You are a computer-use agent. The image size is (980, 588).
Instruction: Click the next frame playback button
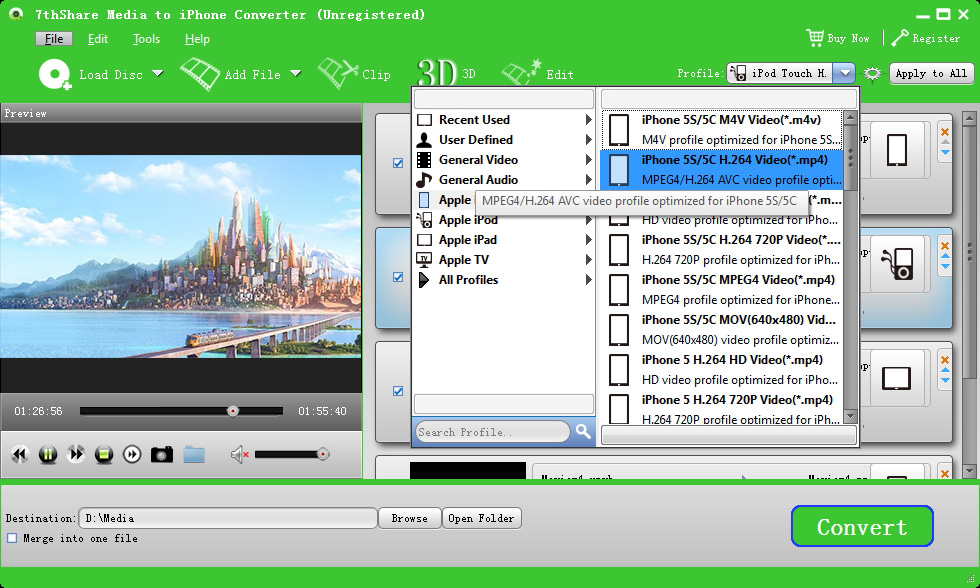click(132, 454)
